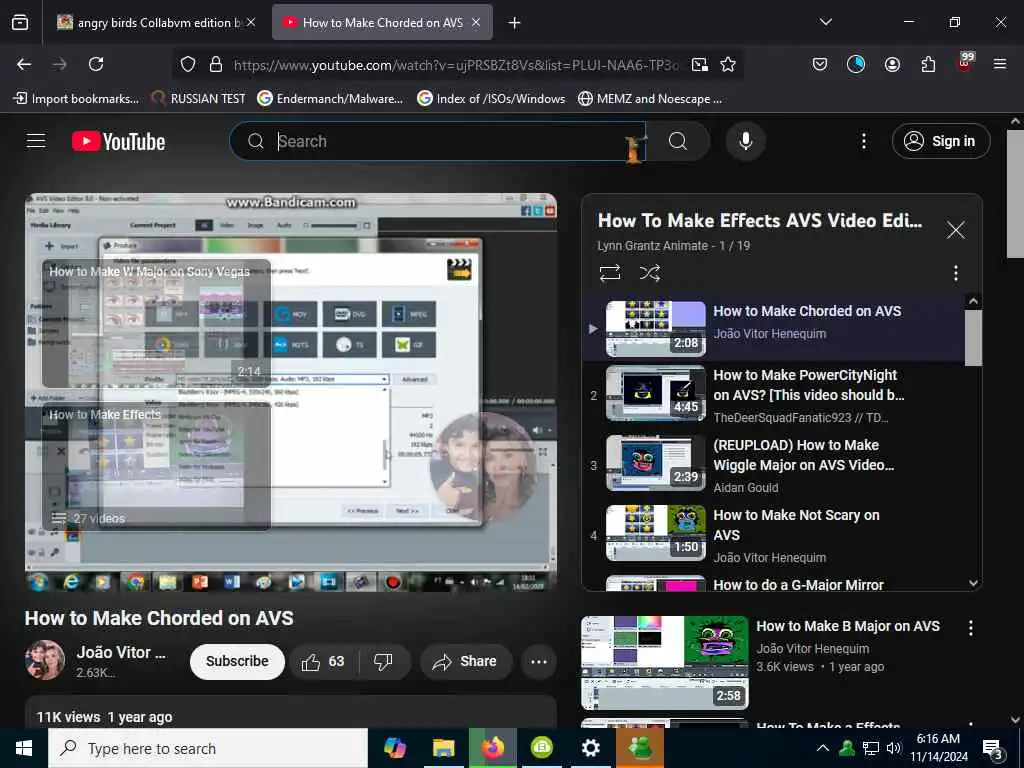The width and height of the screenshot is (1024, 768).
Task: Click the YouTube search magnifier button
Action: coord(678,141)
